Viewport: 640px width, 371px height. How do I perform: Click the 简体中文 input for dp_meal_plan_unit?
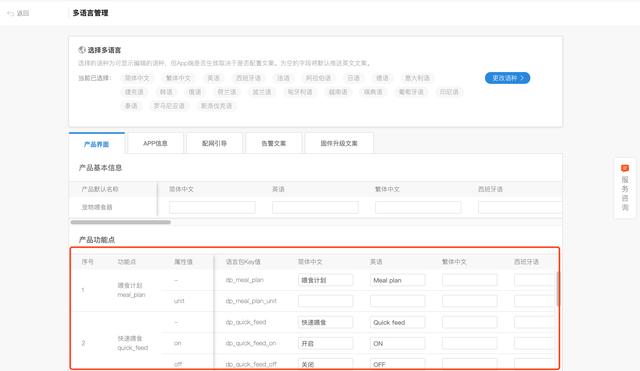(x=325, y=301)
